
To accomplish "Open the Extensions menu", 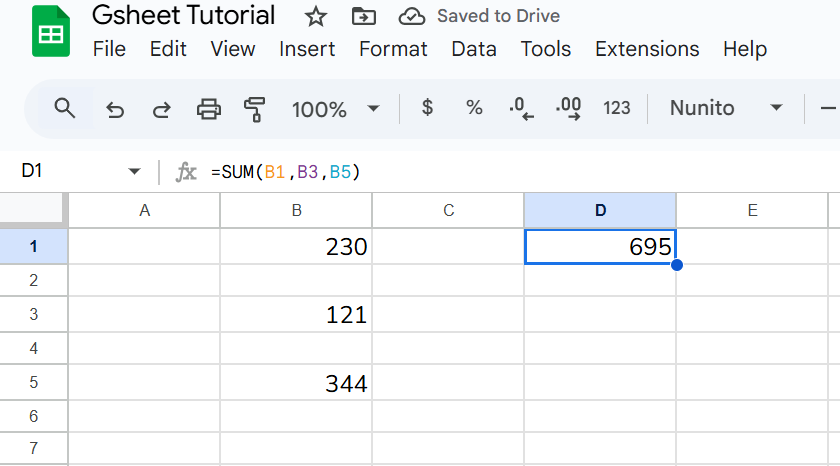I will pyautogui.click(x=647, y=49).
